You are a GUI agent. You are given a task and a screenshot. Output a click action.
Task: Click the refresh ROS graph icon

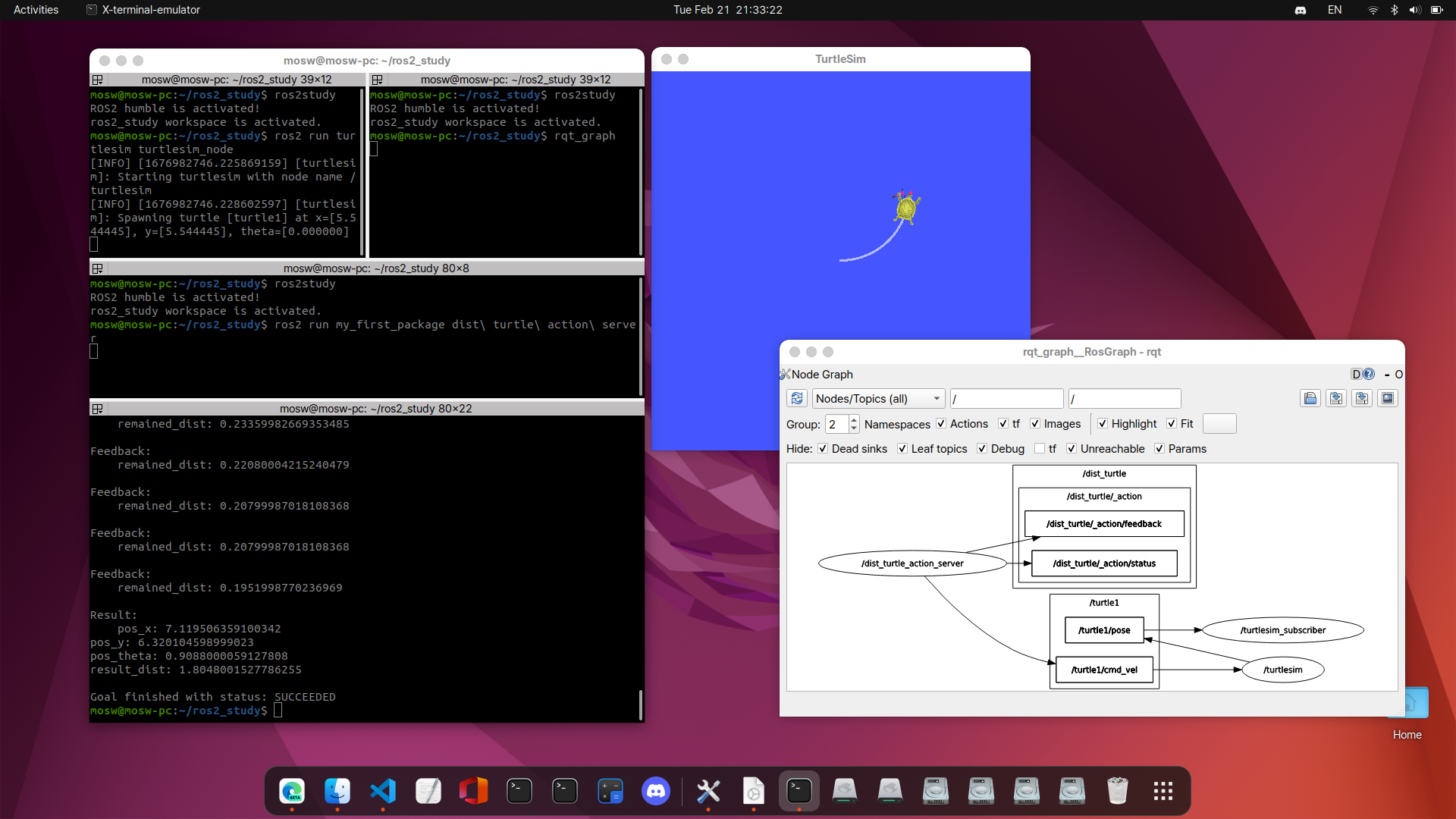[x=796, y=398]
